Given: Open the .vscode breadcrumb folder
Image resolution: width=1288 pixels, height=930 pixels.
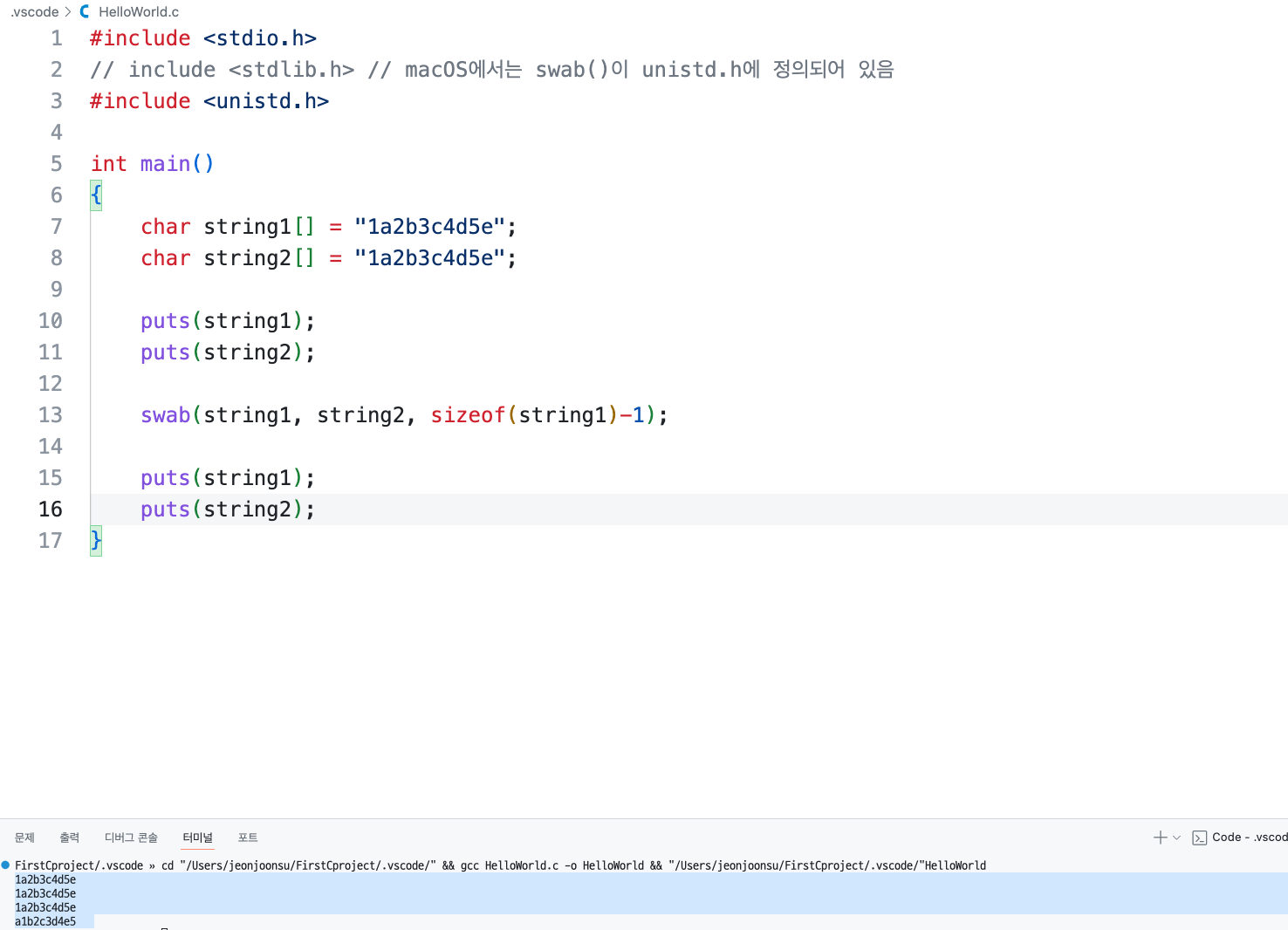Looking at the screenshot, I should [x=34, y=11].
